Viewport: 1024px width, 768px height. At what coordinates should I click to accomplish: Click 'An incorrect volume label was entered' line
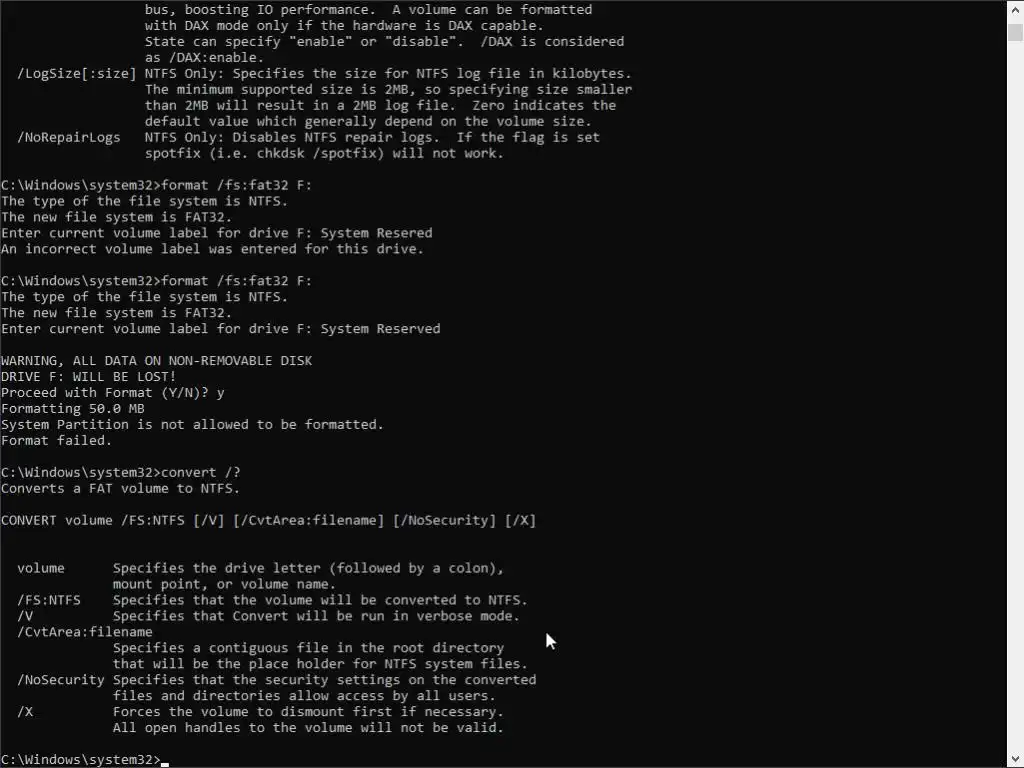[212, 249]
